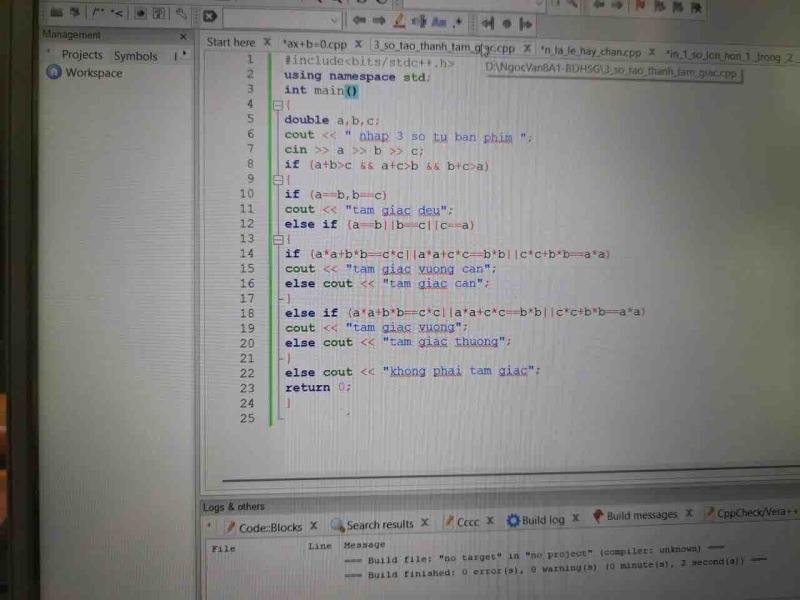Close the Search results log tab
The image size is (800, 600).
[424, 523]
